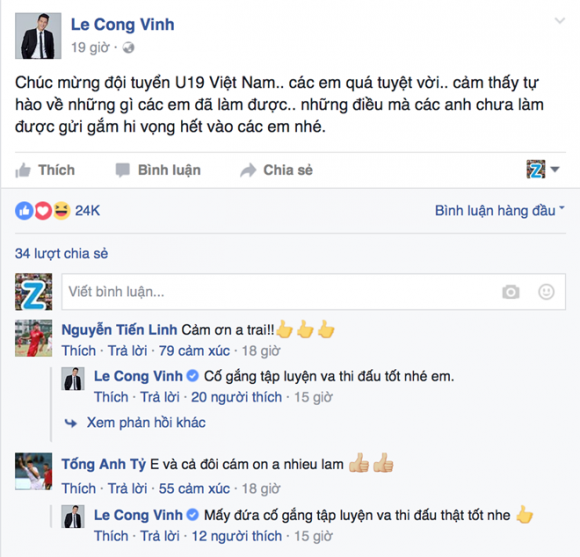Expand the Bình luận hàng đầu sort dropdown

[x=499, y=211]
